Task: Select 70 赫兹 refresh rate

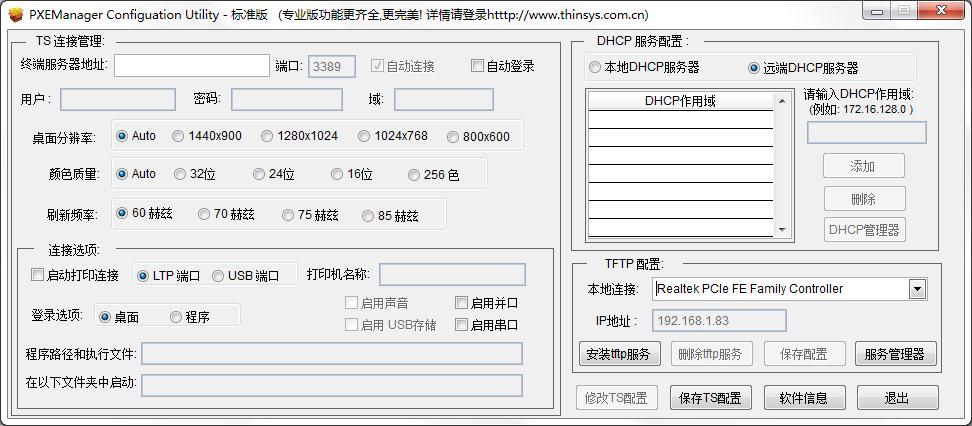Action: pos(203,215)
